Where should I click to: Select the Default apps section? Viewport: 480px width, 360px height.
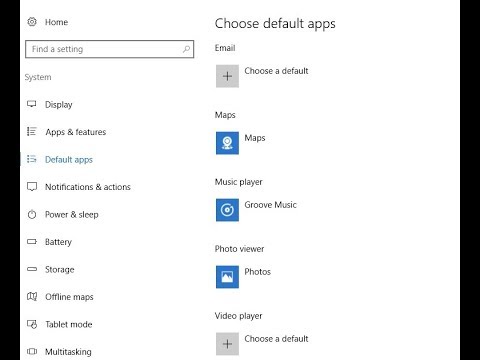click(69, 160)
